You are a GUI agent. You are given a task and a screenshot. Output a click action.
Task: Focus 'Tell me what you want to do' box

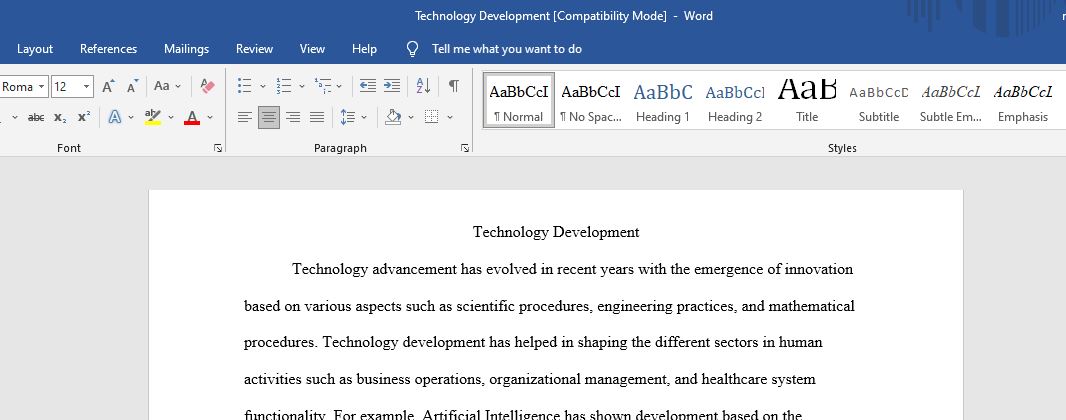point(506,49)
